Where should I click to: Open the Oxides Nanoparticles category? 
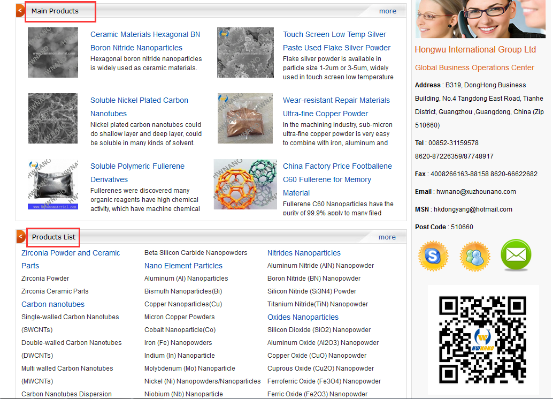pos(303,317)
